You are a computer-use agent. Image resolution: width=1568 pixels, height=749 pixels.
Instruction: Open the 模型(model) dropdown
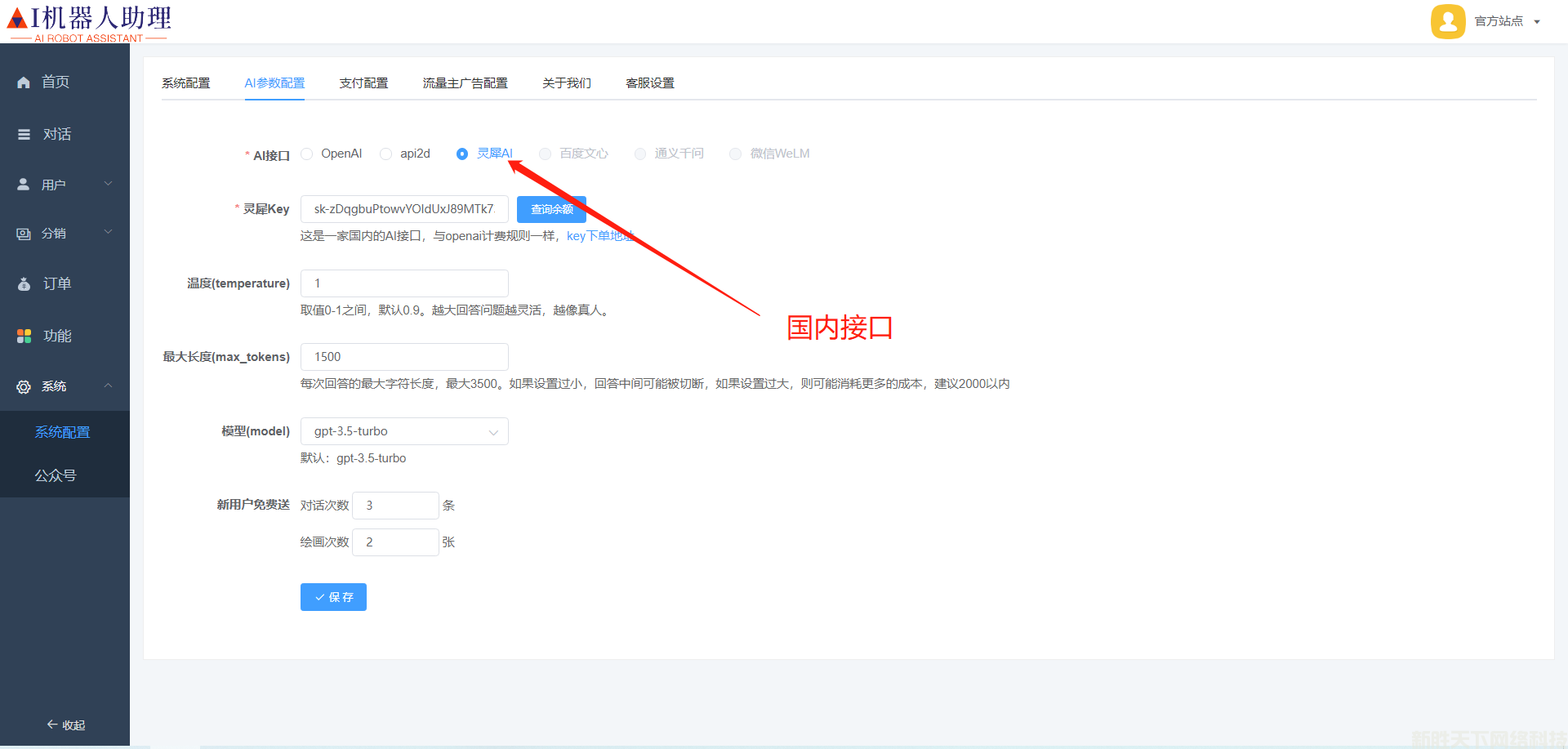pos(404,431)
